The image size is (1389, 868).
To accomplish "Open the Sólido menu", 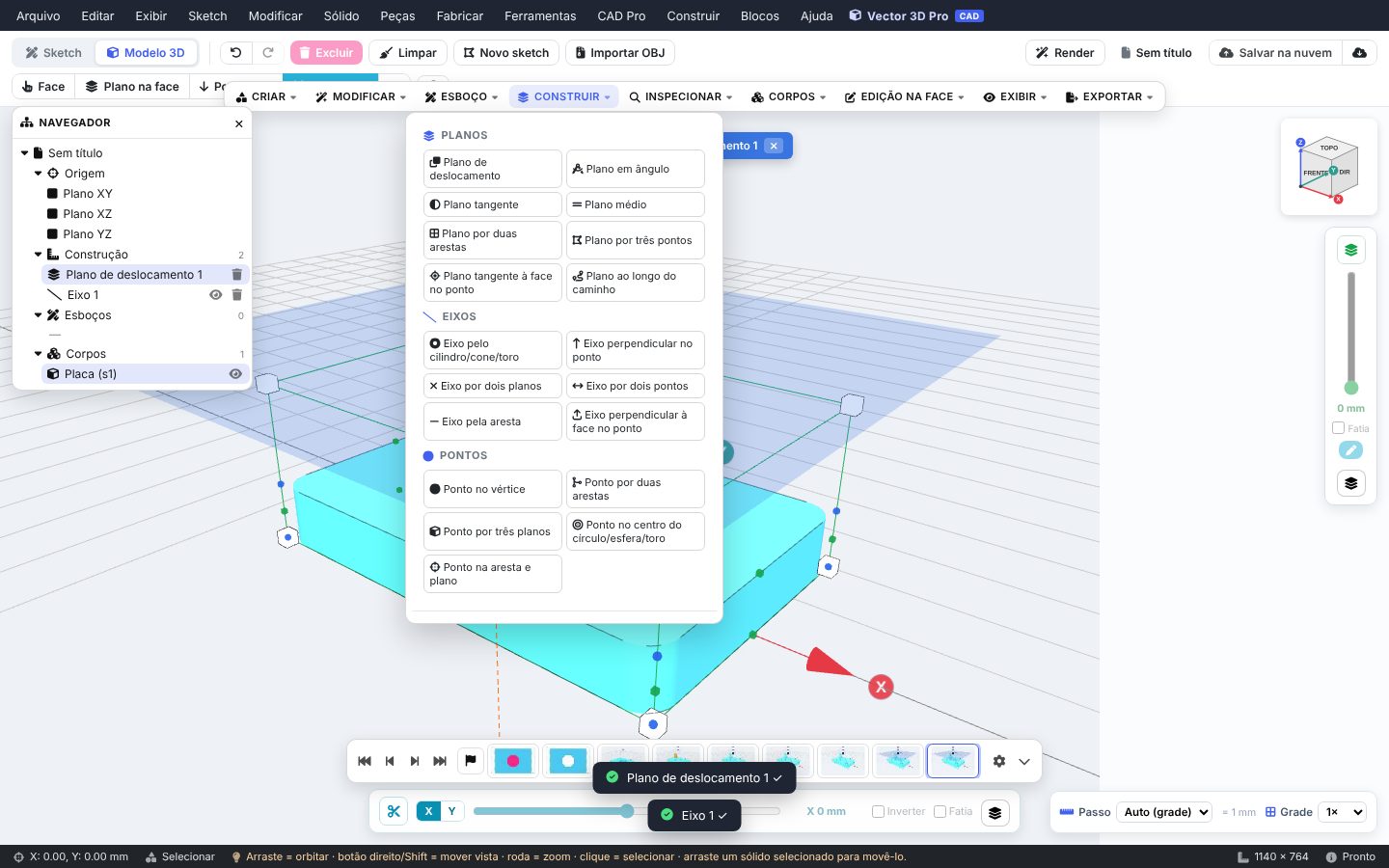I will click(x=341, y=15).
